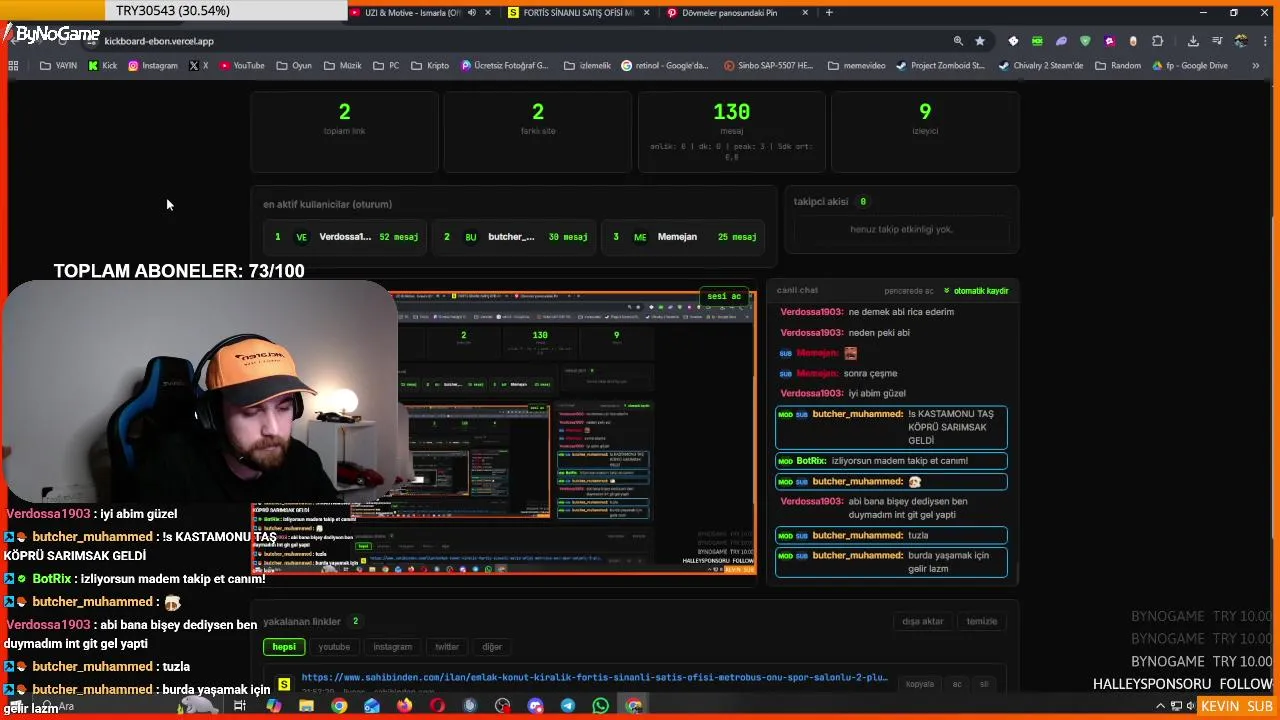Open the sahibinden.com captured link
1280x720 pixels.
(595, 677)
